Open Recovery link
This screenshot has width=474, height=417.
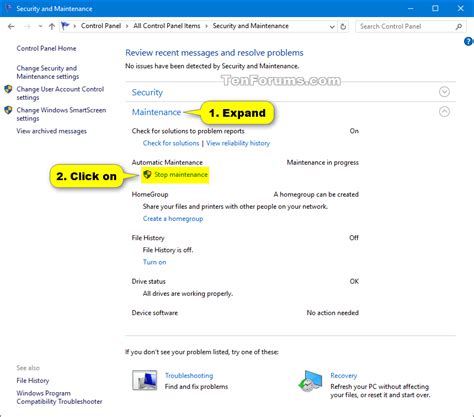(x=344, y=376)
